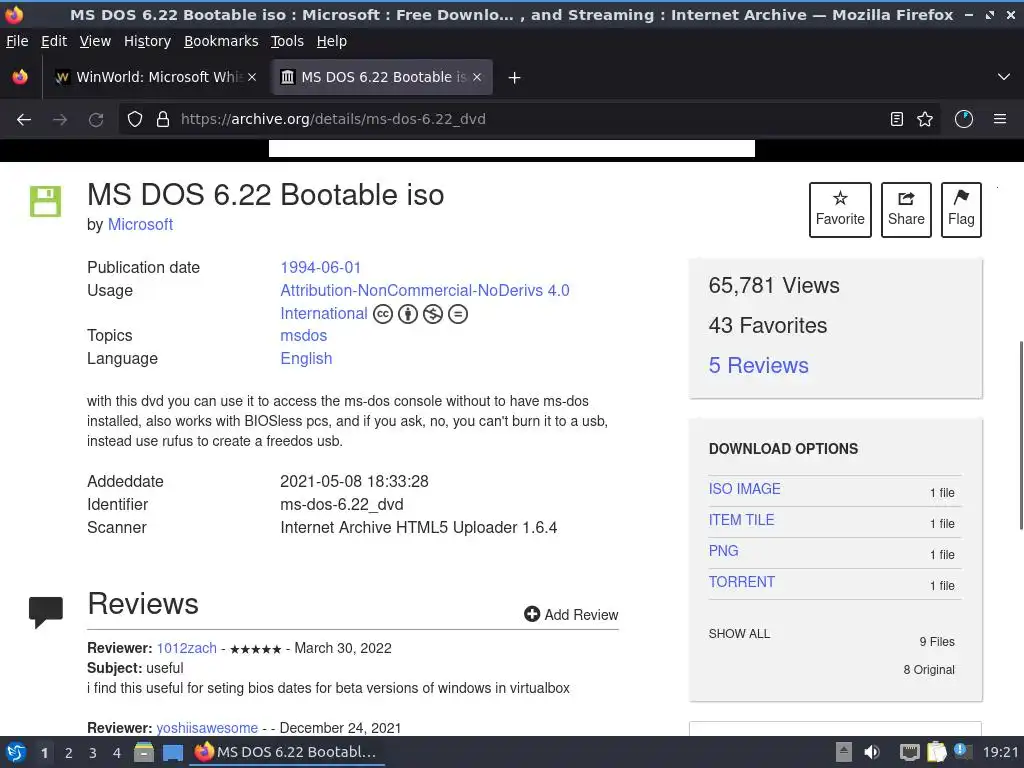Download the ISO IMAGE option
This screenshot has height=768, width=1024.
(744, 488)
